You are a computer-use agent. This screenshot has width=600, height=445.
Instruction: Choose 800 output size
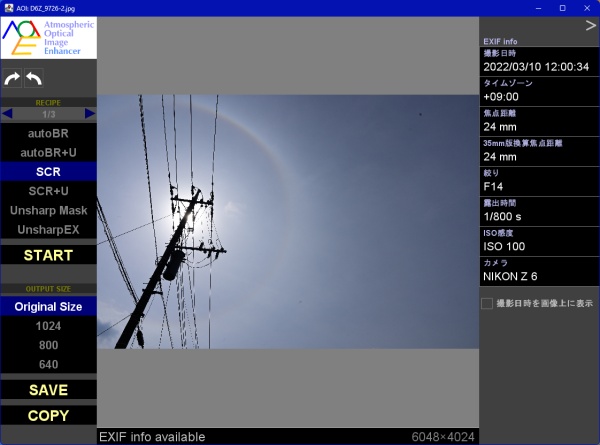(x=48, y=345)
